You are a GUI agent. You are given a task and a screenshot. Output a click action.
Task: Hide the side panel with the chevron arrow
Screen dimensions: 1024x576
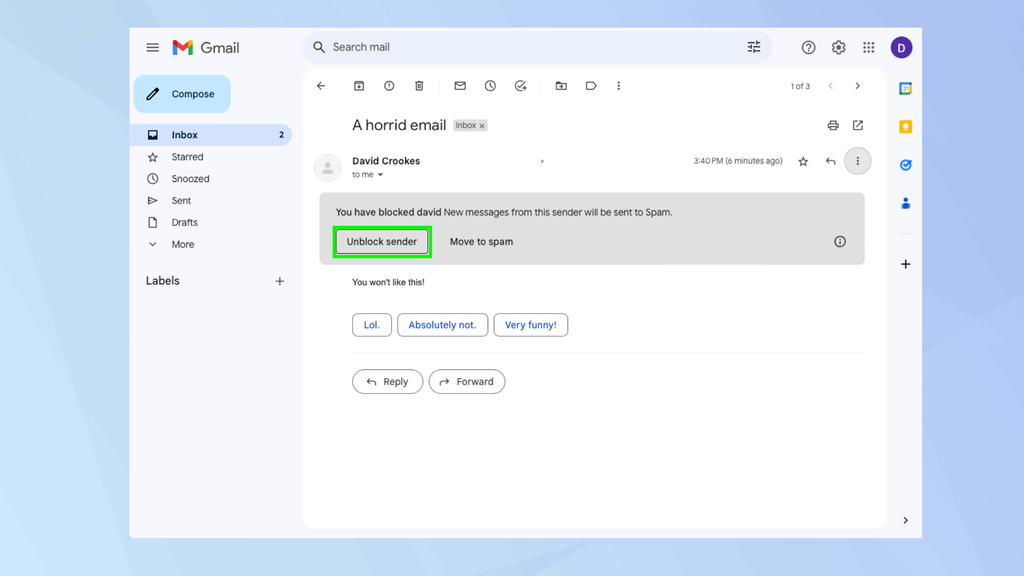906,520
